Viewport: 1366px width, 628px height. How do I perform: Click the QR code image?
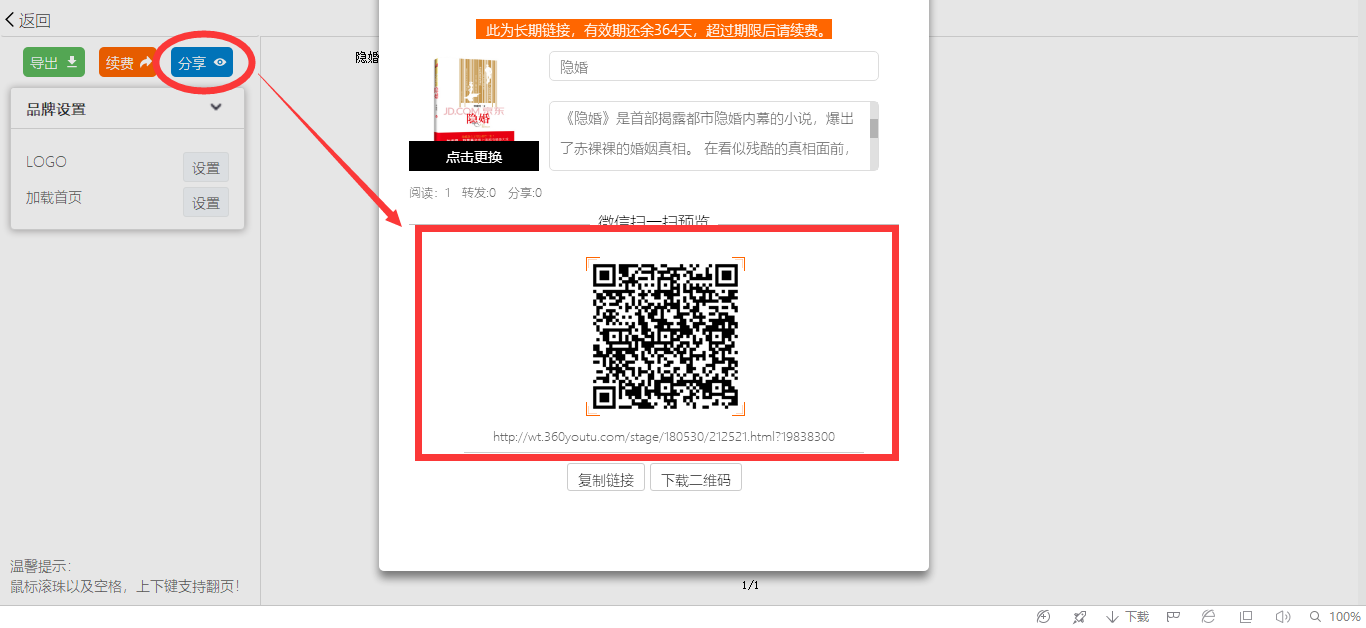point(665,336)
